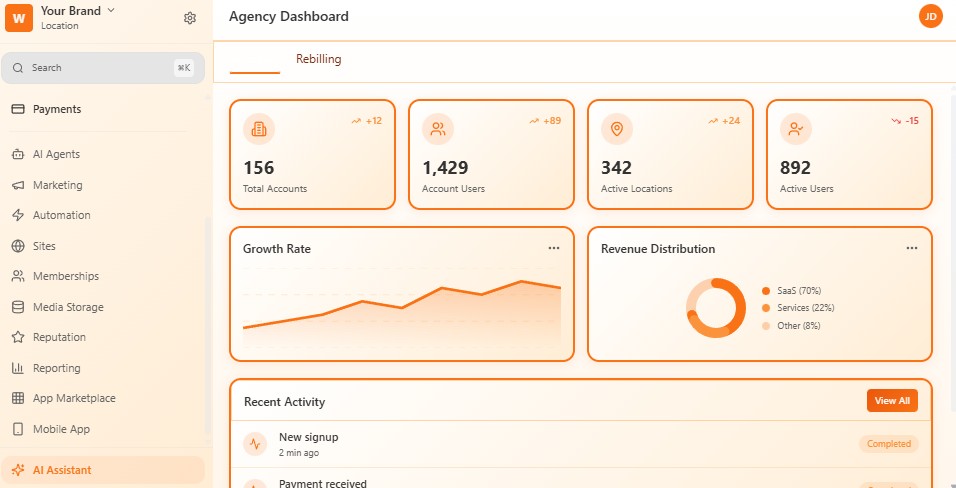
Task: Click the 156 Total Accounts value
Action: point(259,168)
